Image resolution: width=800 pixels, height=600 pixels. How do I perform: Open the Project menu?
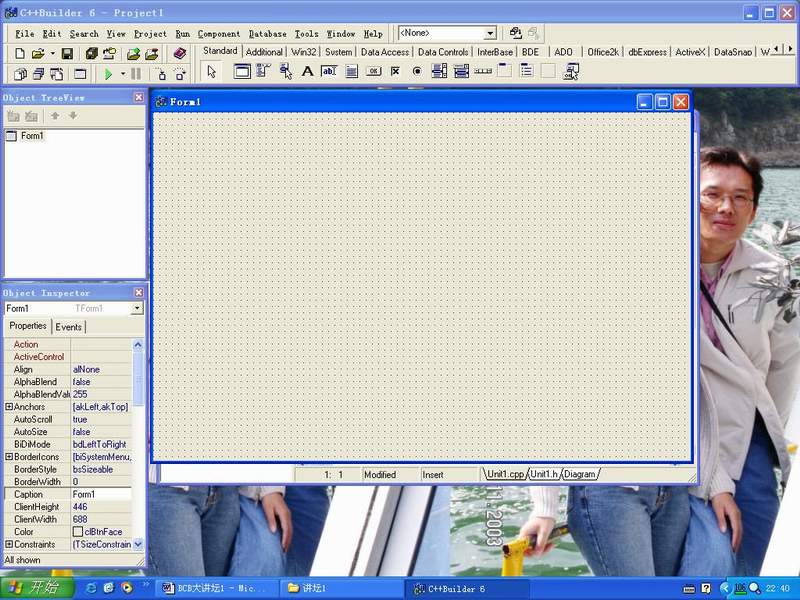(150, 34)
